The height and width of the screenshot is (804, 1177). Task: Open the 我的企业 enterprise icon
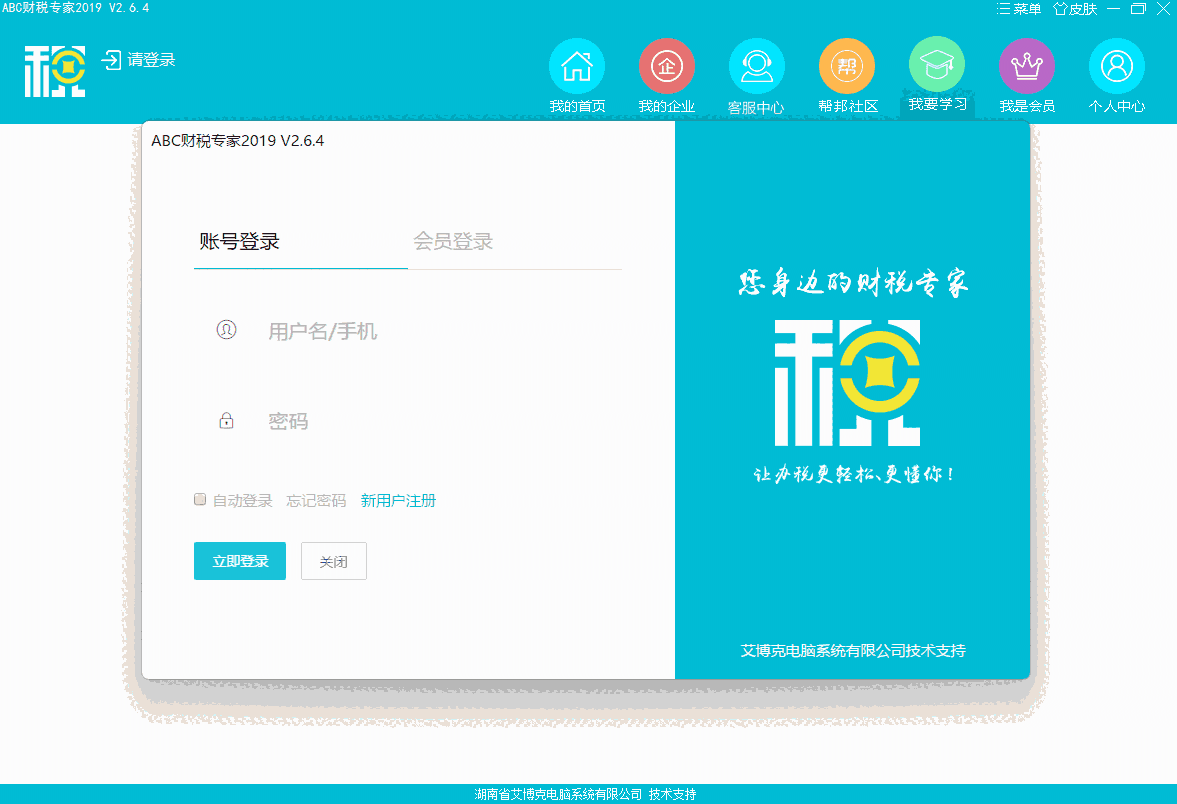(667, 66)
